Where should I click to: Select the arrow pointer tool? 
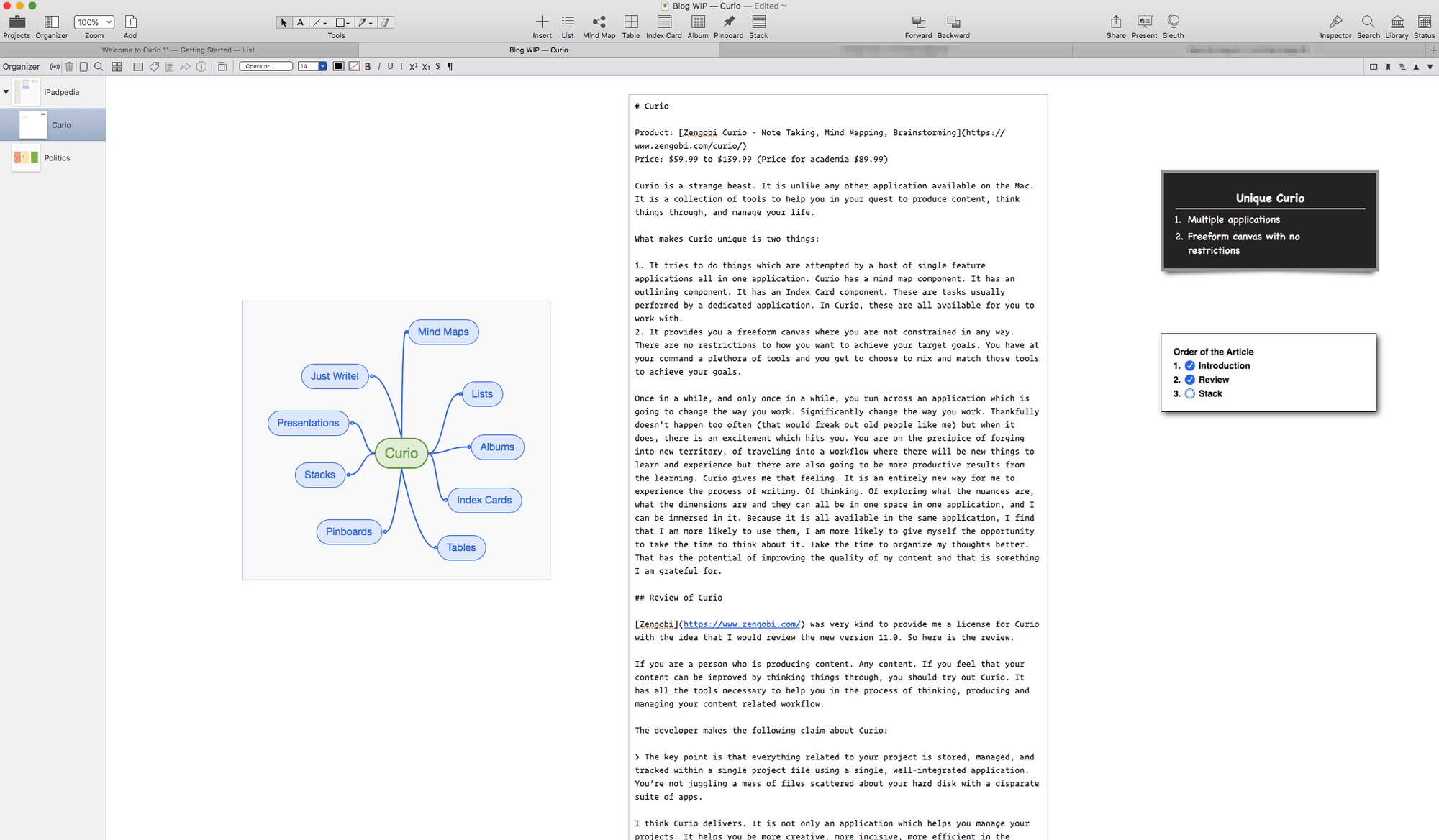[x=284, y=22]
